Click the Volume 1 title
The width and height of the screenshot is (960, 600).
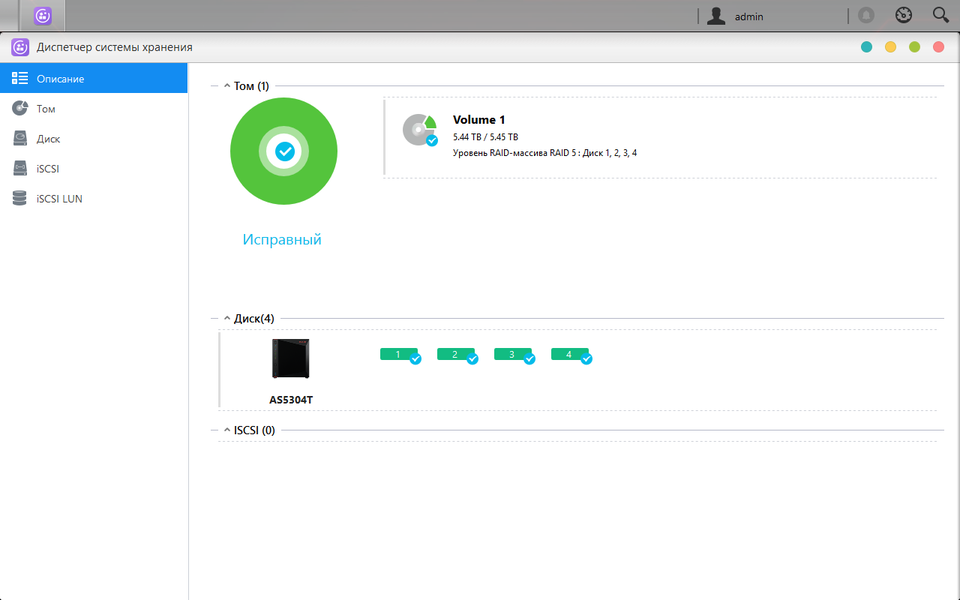(x=479, y=119)
